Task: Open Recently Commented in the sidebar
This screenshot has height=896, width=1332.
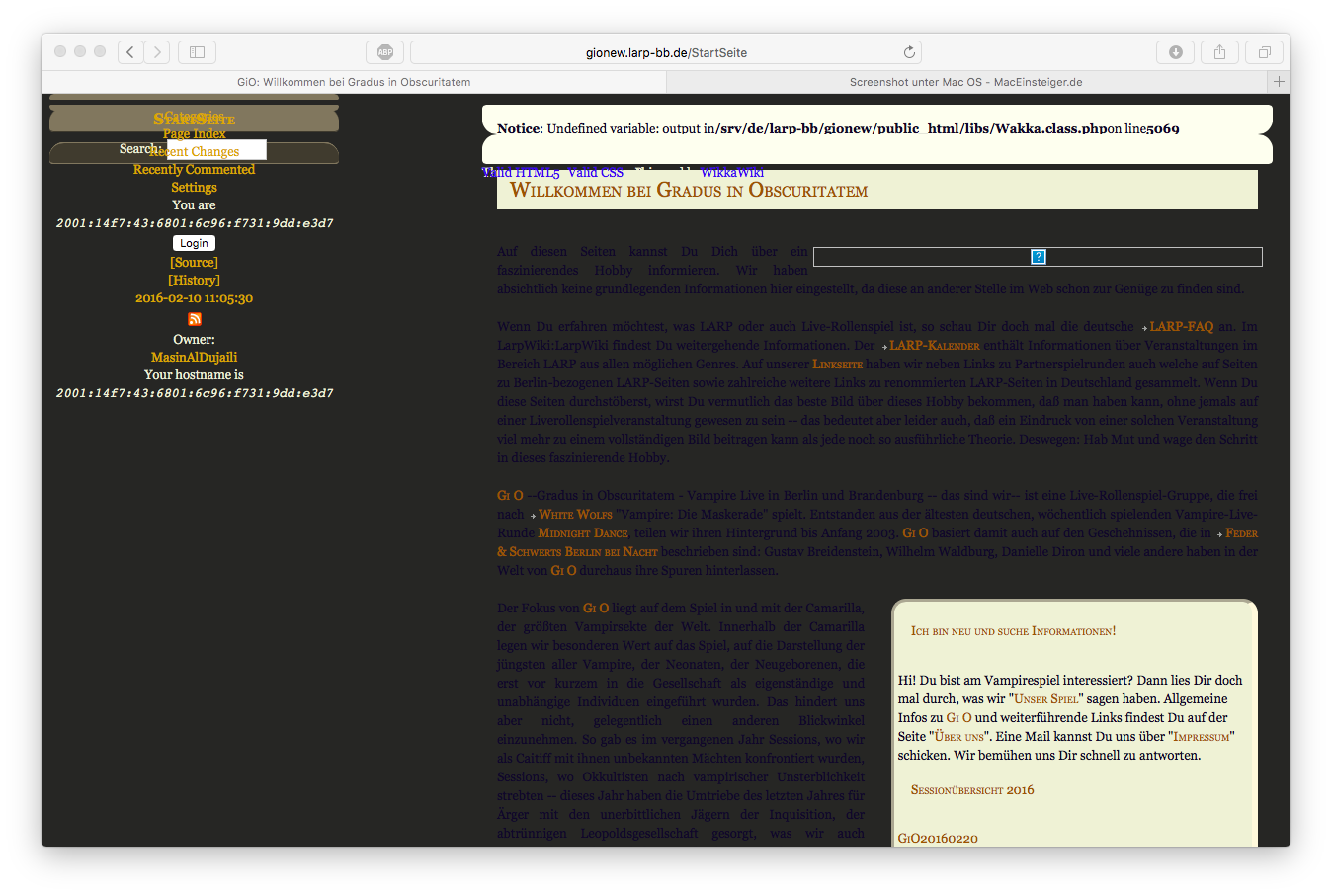Action: point(194,170)
